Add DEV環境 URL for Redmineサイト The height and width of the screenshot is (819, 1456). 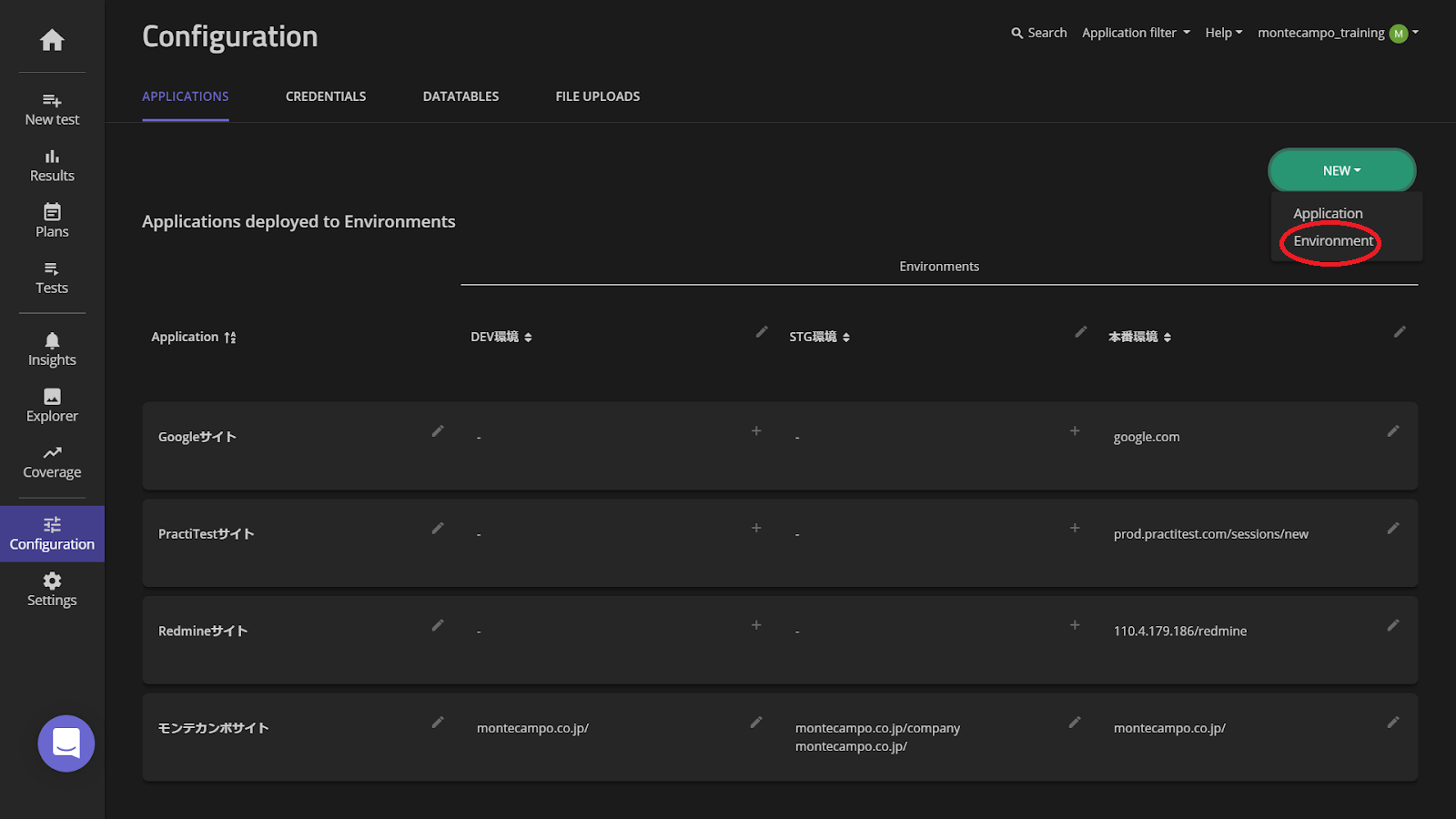[756, 625]
